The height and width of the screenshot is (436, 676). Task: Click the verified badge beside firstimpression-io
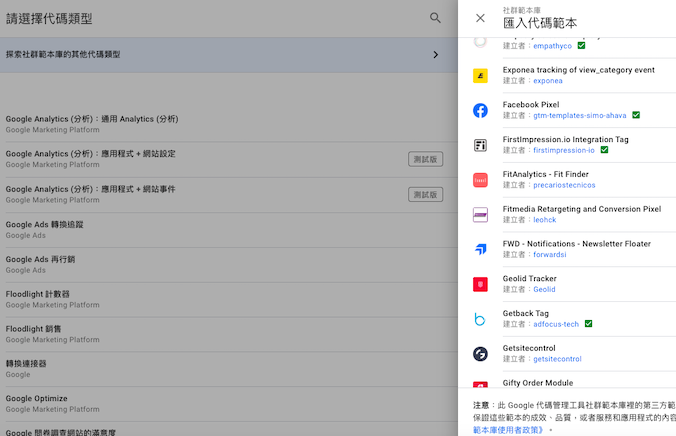(604, 150)
